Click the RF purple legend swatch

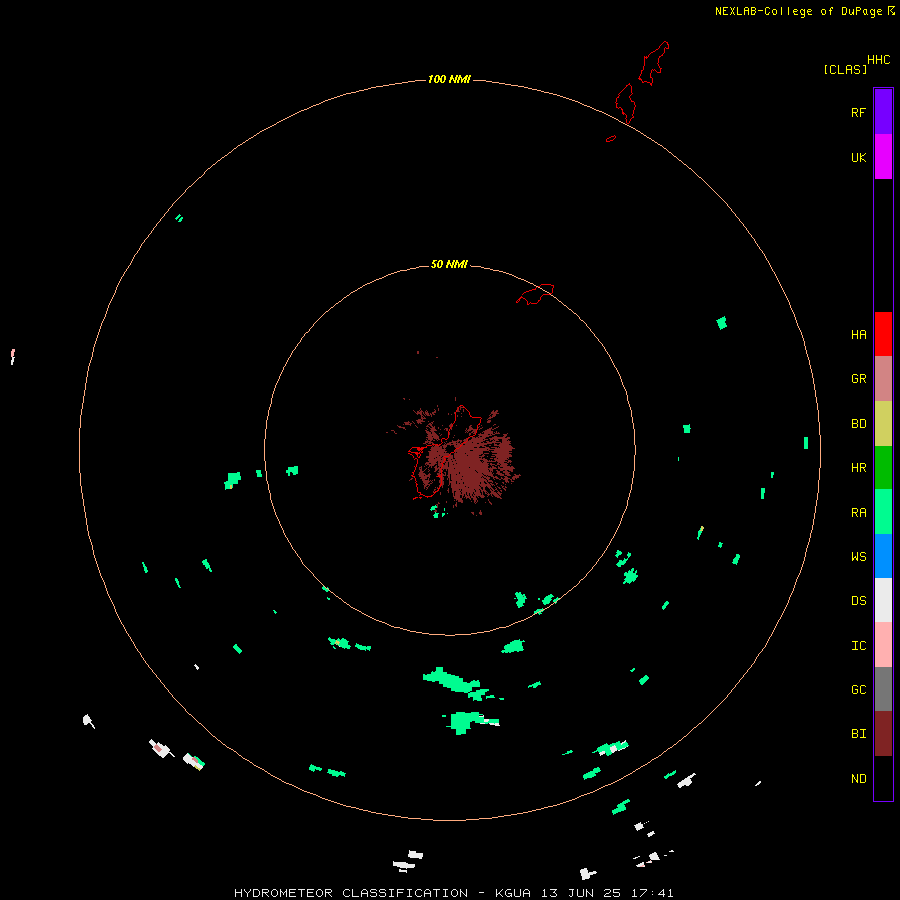point(883,112)
